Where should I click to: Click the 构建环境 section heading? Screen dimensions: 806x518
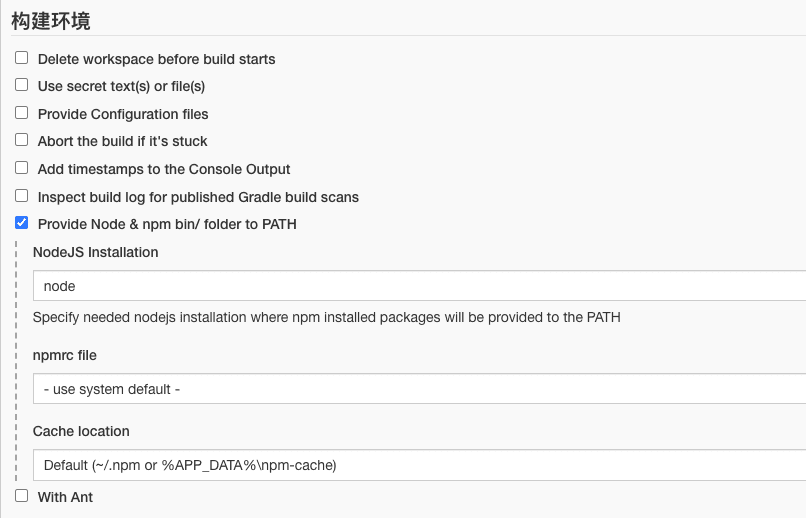51,21
